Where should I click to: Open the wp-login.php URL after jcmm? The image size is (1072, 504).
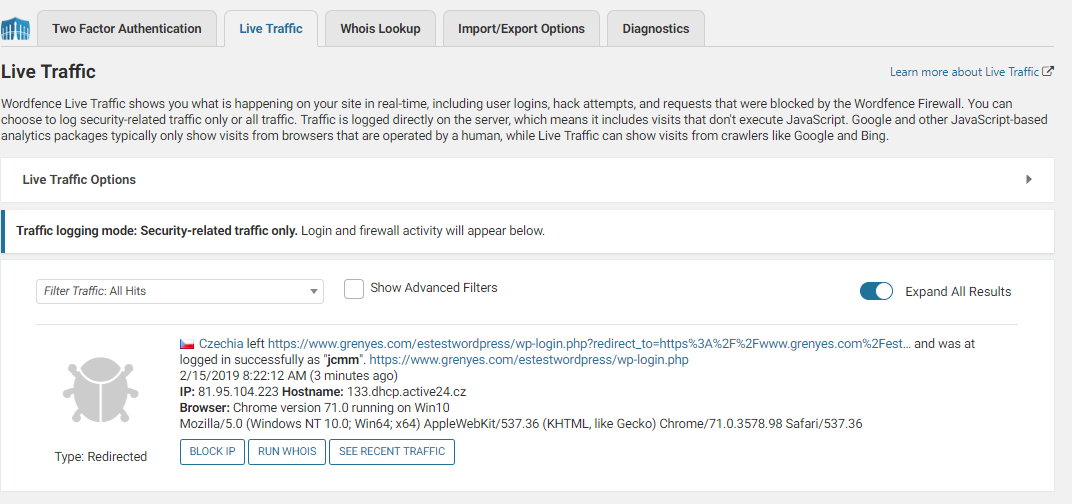tap(529, 359)
